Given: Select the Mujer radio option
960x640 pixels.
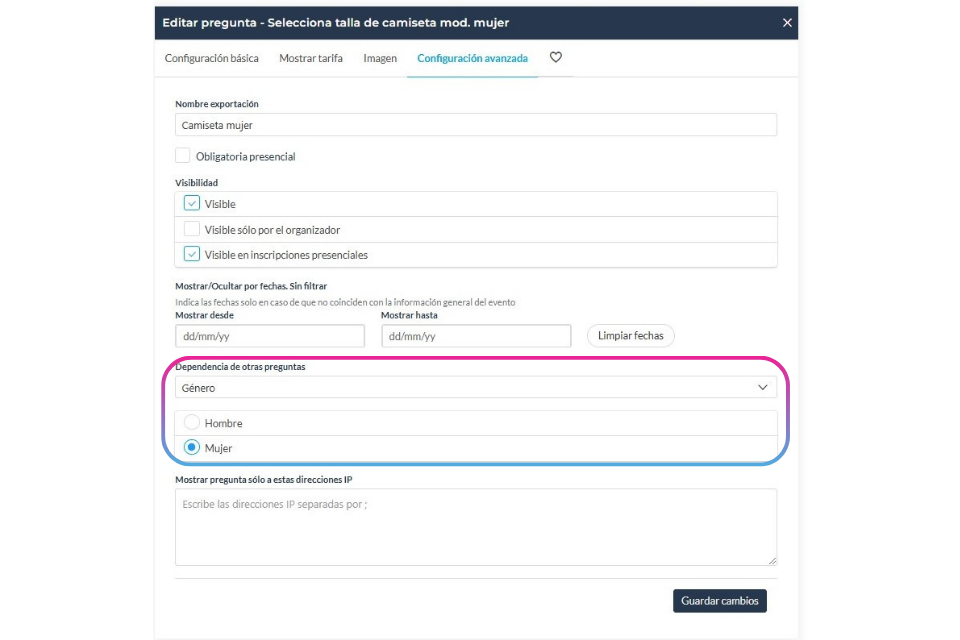Looking at the screenshot, I should tap(192, 448).
